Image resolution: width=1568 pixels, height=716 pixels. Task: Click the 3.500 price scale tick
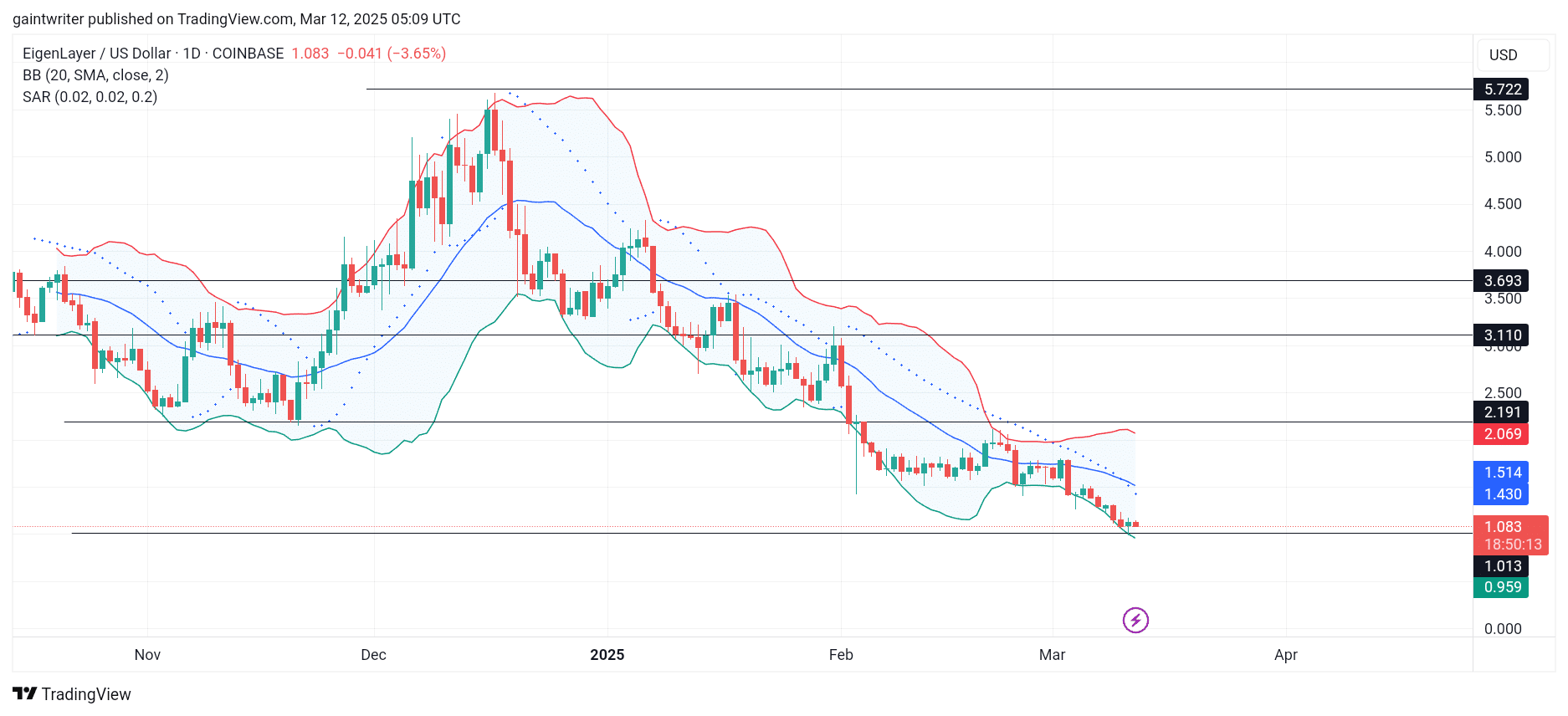[x=1503, y=299]
